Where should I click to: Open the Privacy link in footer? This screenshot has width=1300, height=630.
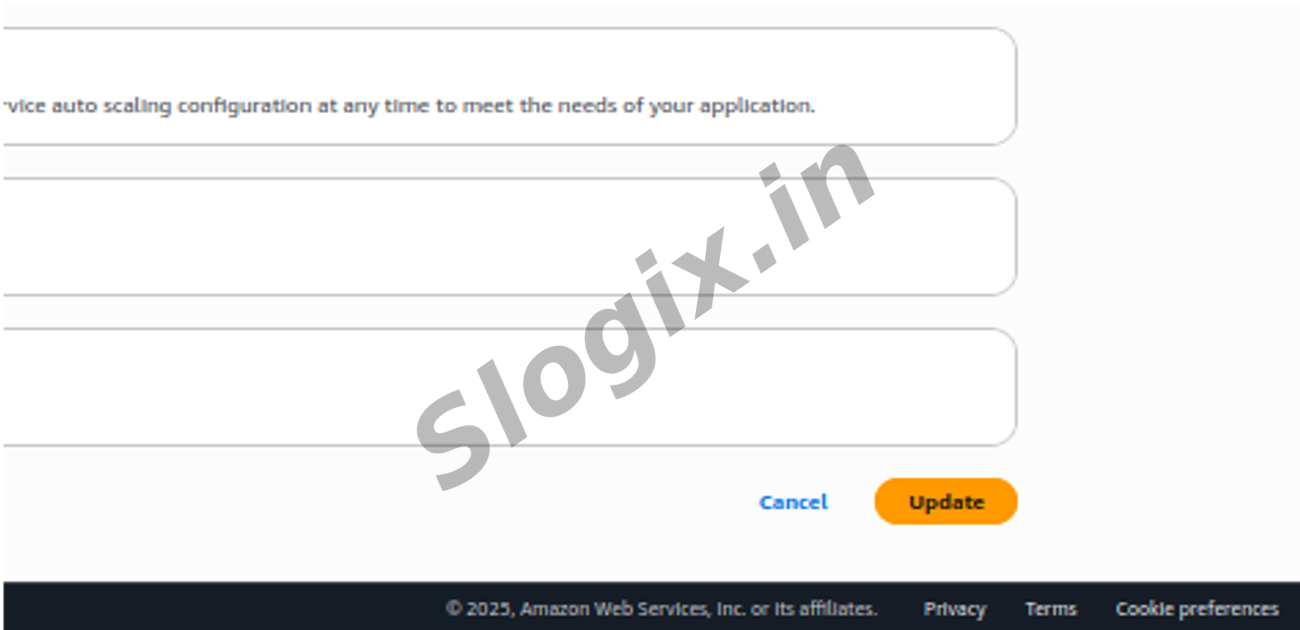click(954, 609)
